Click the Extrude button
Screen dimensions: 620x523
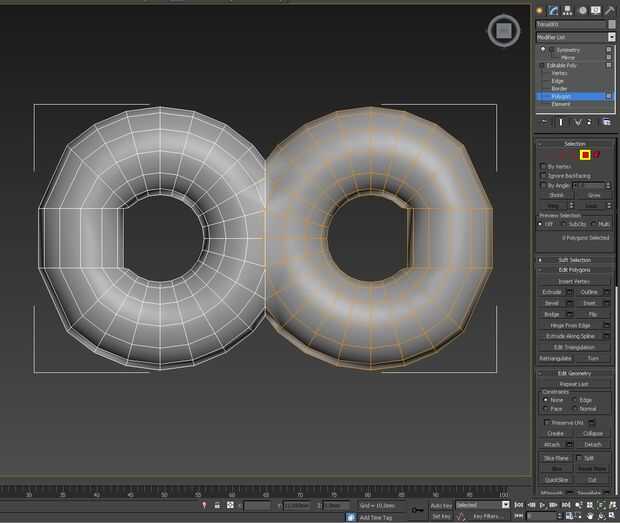pyautogui.click(x=552, y=291)
